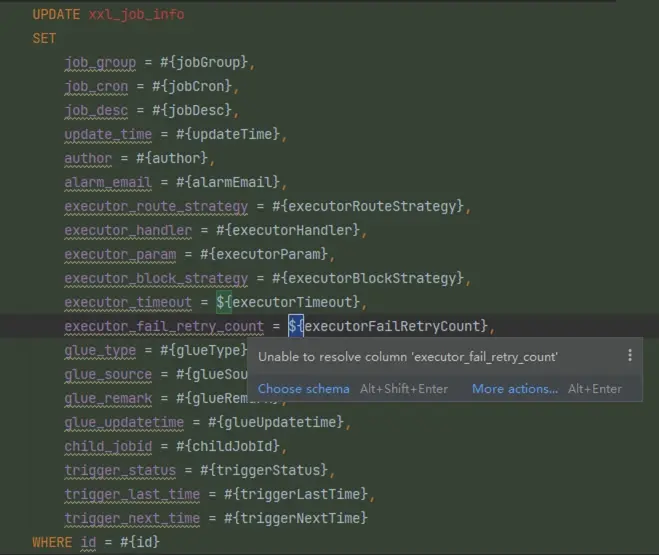Click the glue_source column name

click(x=108, y=374)
